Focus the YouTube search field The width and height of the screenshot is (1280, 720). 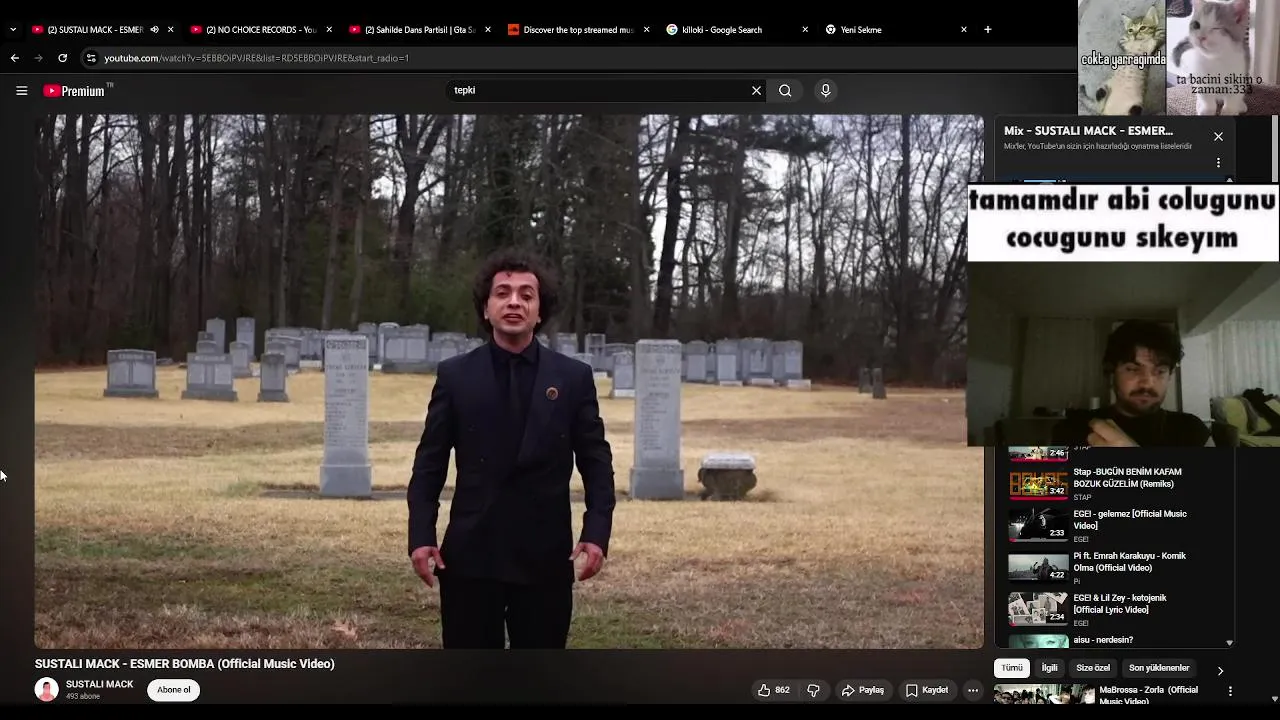[598, 90]
